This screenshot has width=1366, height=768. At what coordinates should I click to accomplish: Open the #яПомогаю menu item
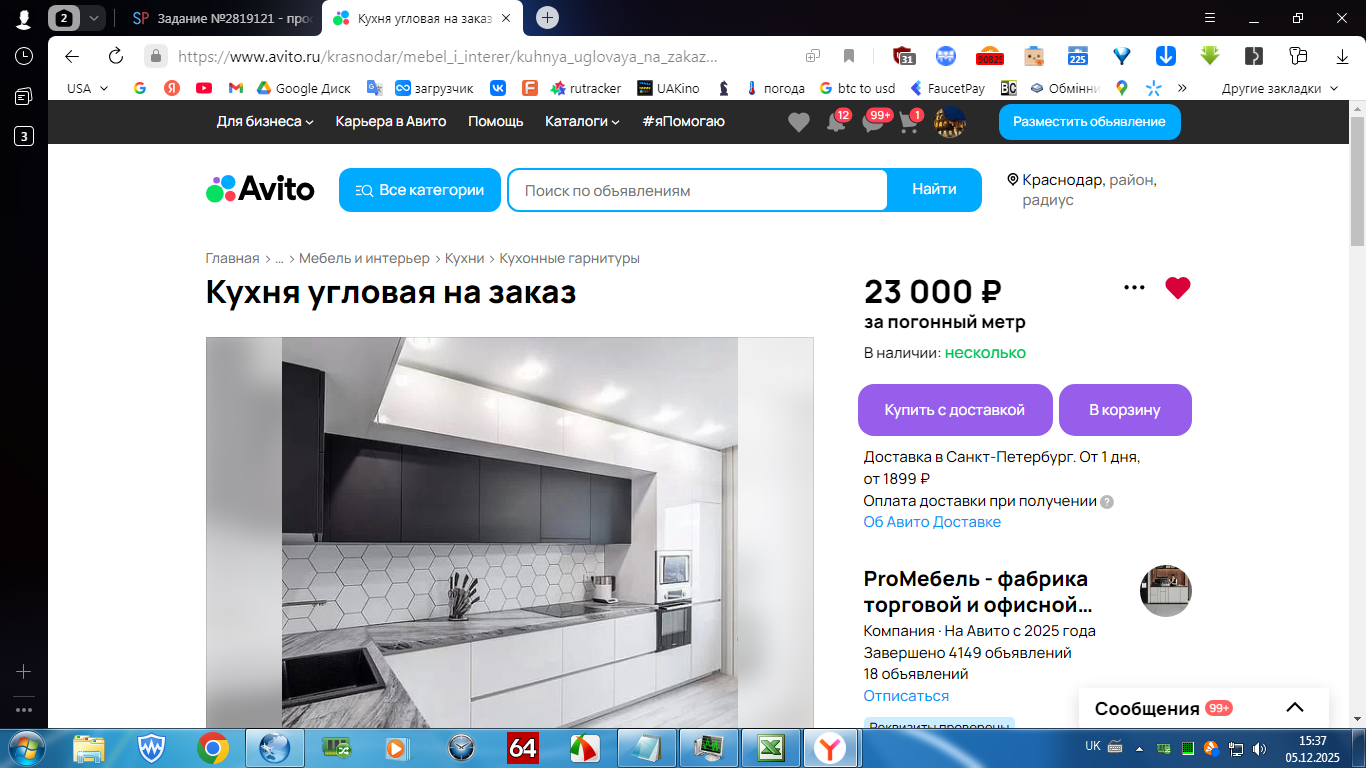(684, 121)
